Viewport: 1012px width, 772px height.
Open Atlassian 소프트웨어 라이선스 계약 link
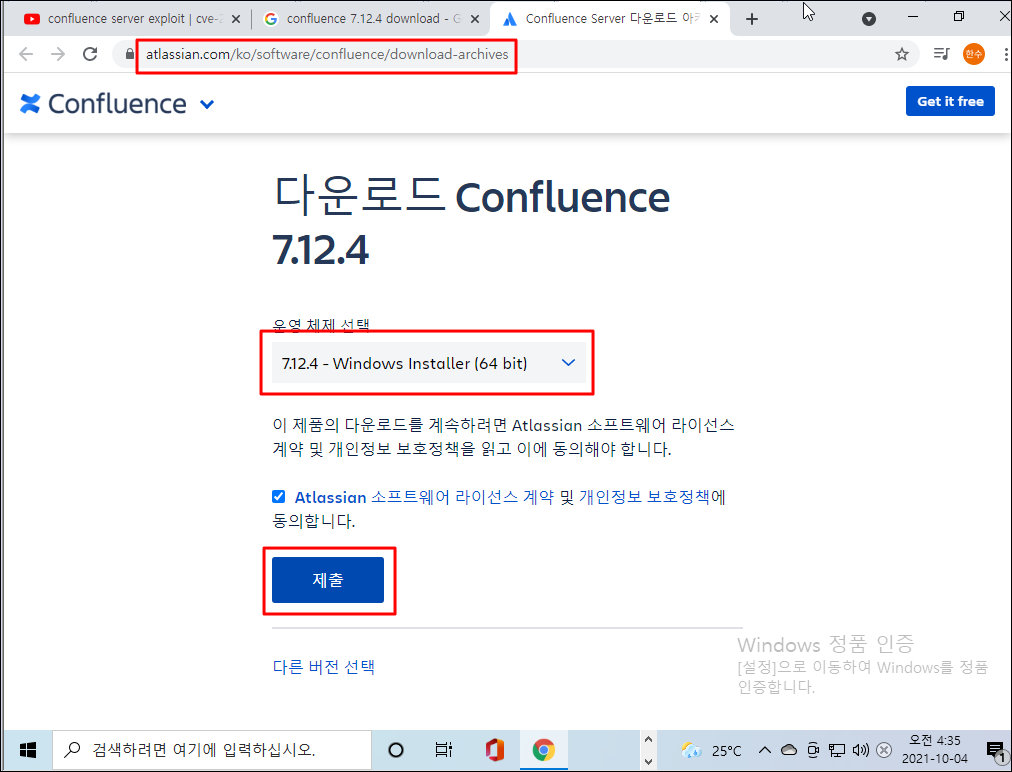424,497
